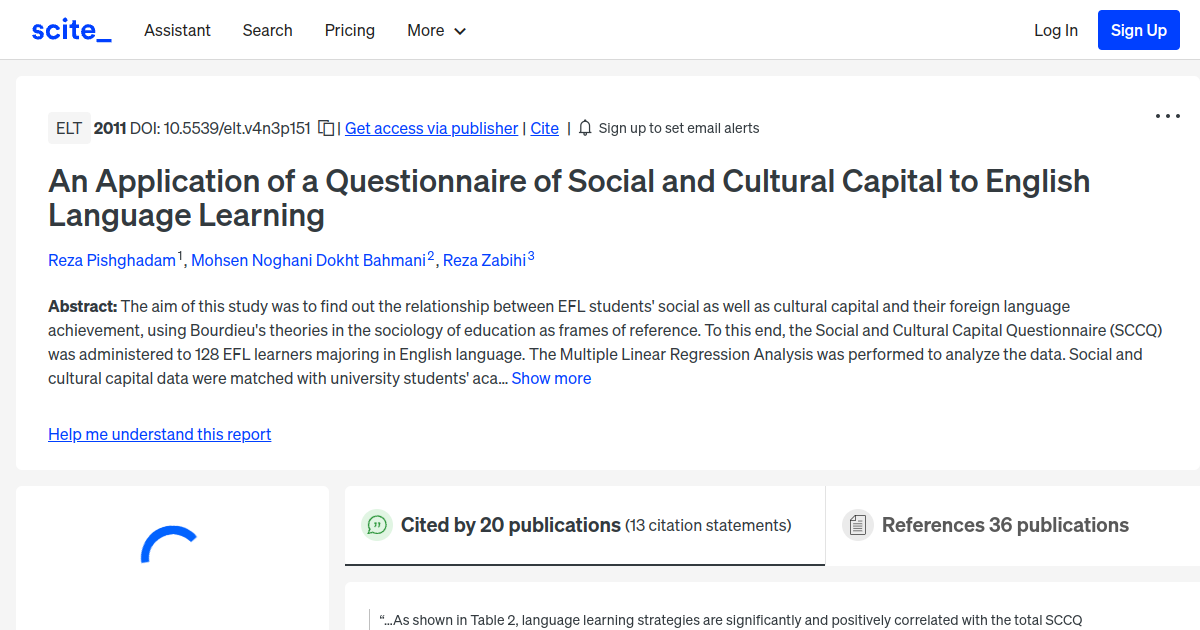Open Get access via publisher link
This screenshot has width=1200, height=630.
(431, 128)
